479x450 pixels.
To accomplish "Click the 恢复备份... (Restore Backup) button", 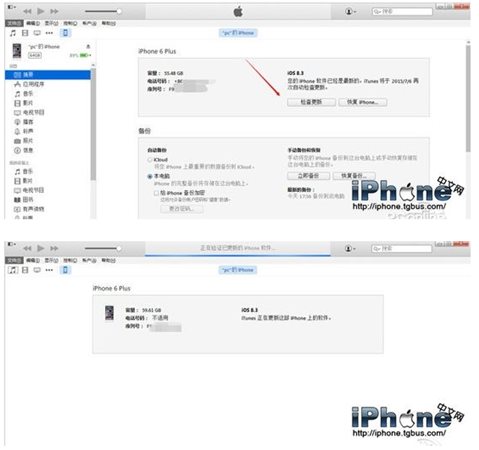I will pos(354,176).
